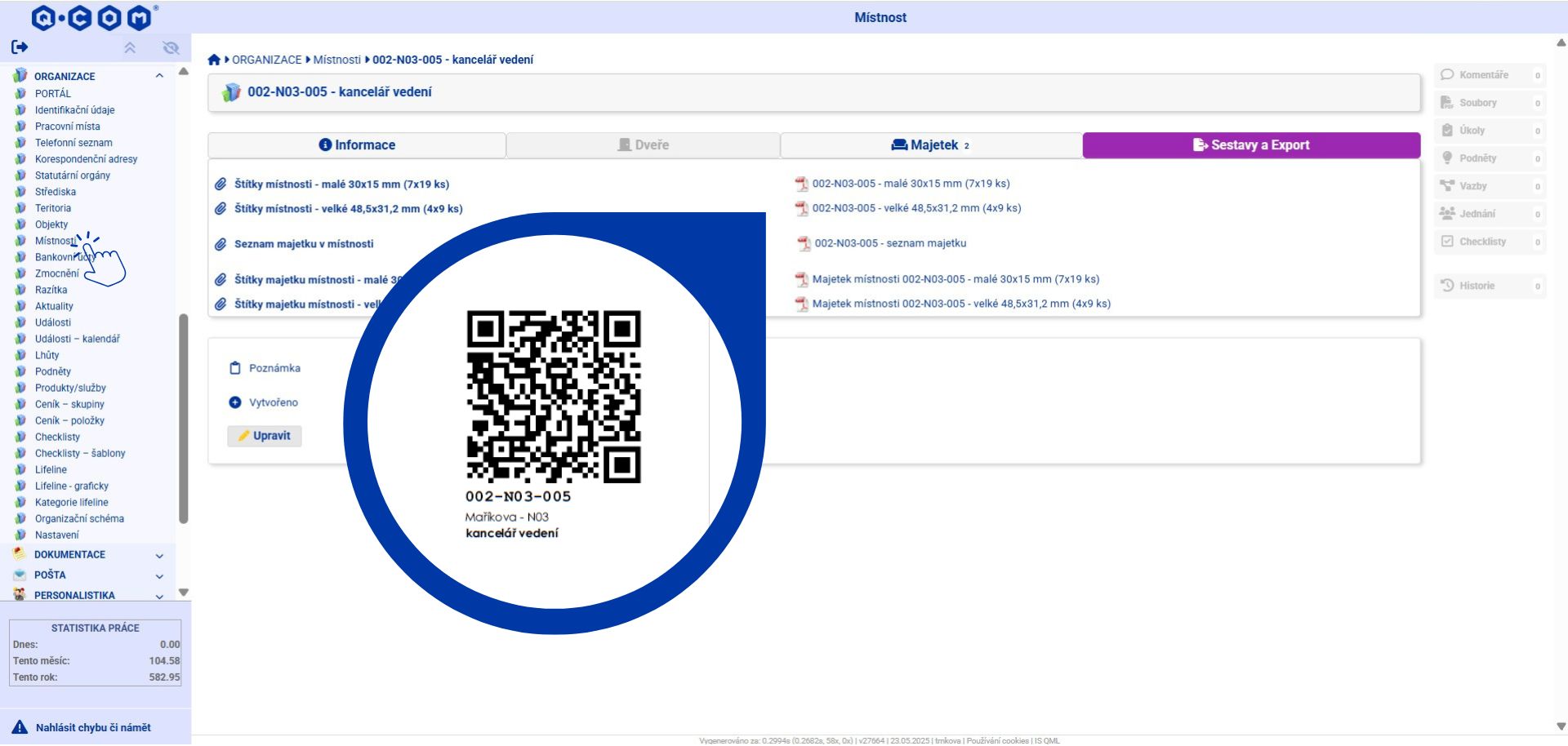Open Identifikační údaje in sidebar
1568x746 pixels.
[74, 110]
